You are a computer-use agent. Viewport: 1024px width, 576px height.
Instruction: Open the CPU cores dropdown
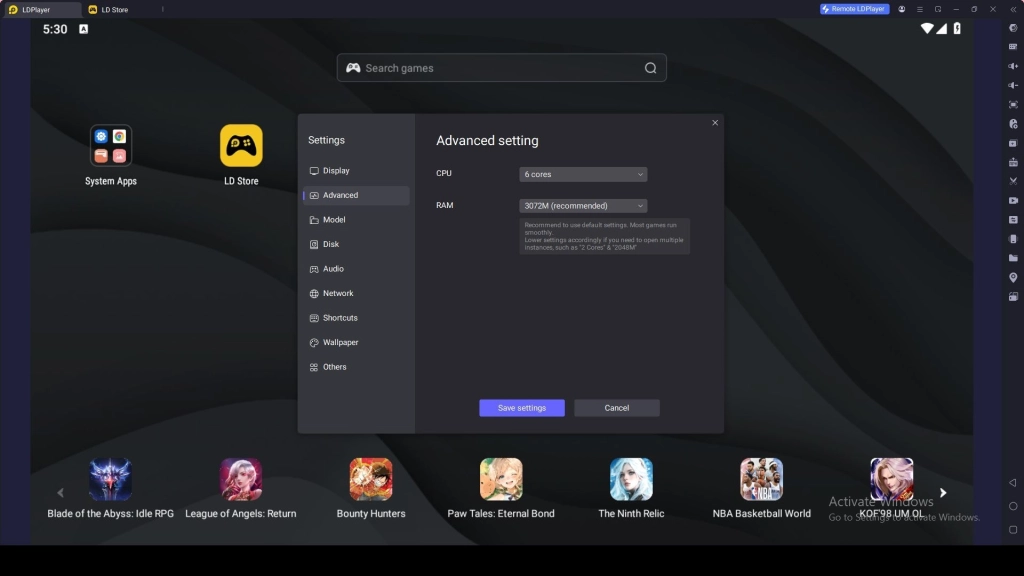click(x=582, y=173)
